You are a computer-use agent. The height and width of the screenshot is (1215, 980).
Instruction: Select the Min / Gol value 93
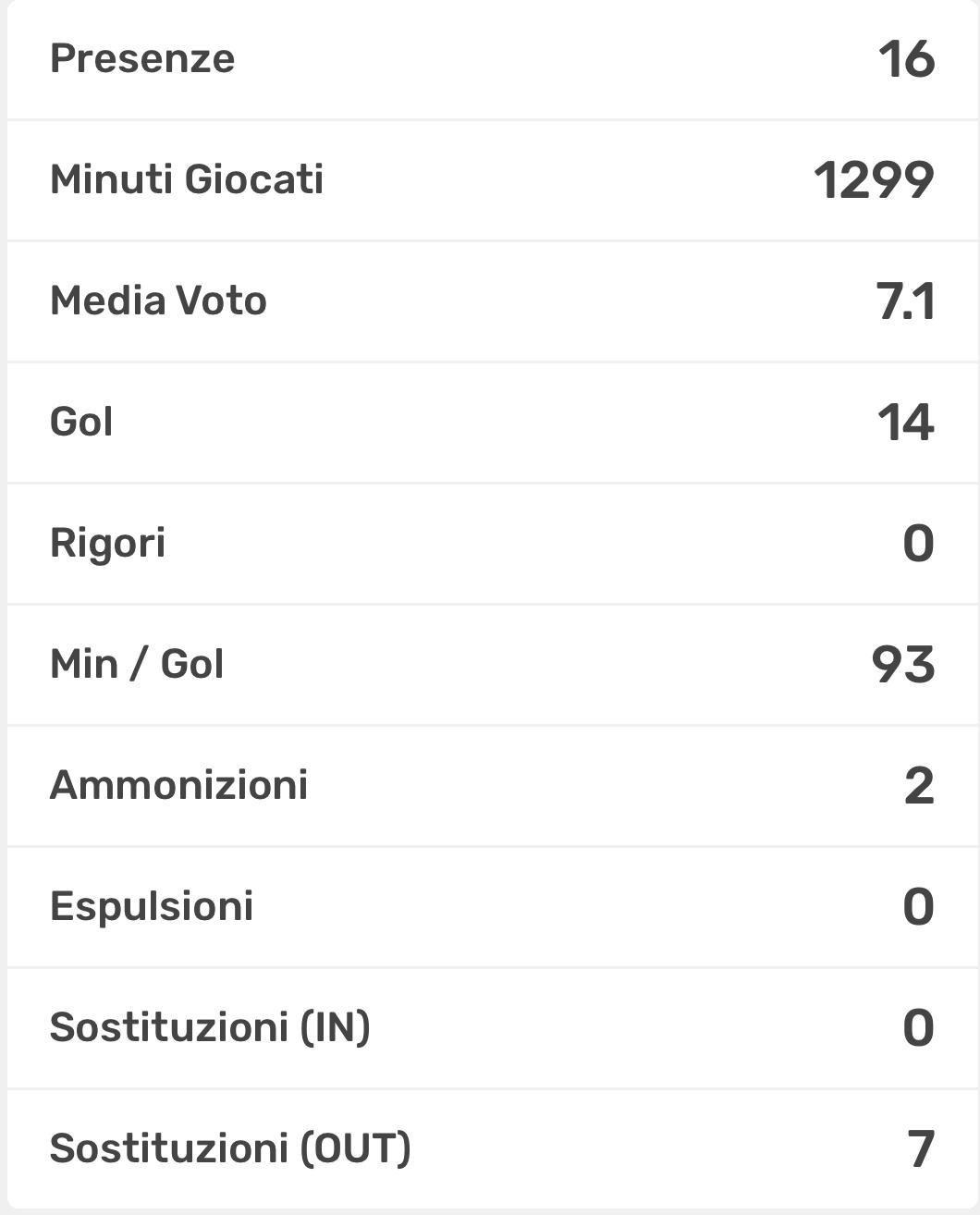903,665
